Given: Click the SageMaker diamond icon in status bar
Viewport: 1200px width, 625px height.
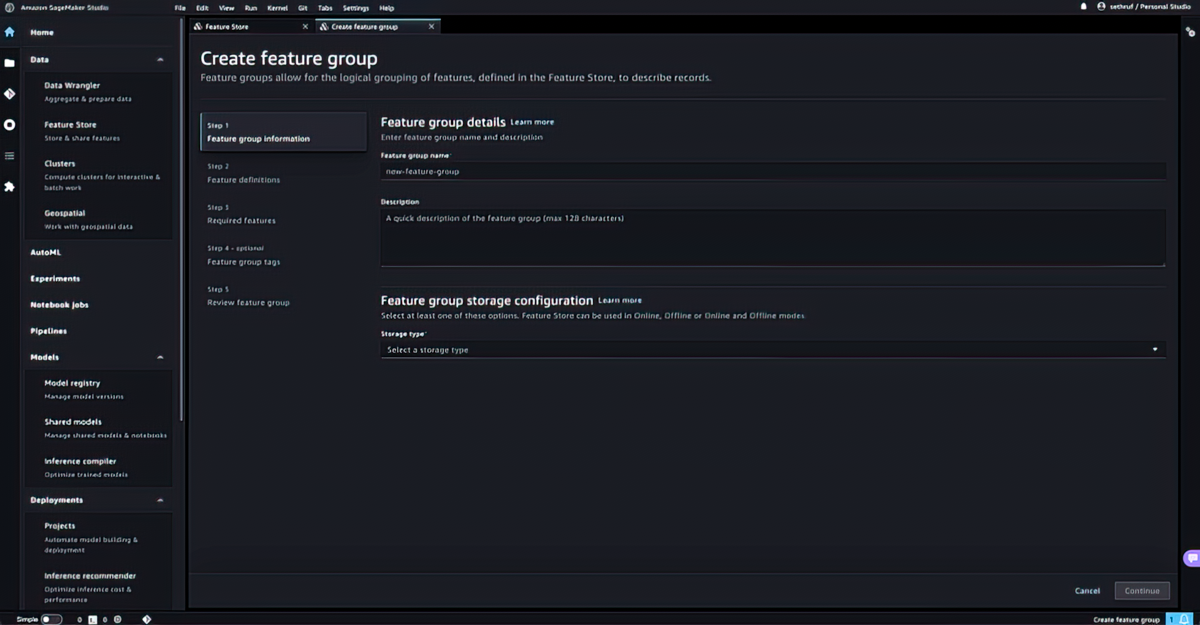Looking at the screenshot, I should point(147,618).
